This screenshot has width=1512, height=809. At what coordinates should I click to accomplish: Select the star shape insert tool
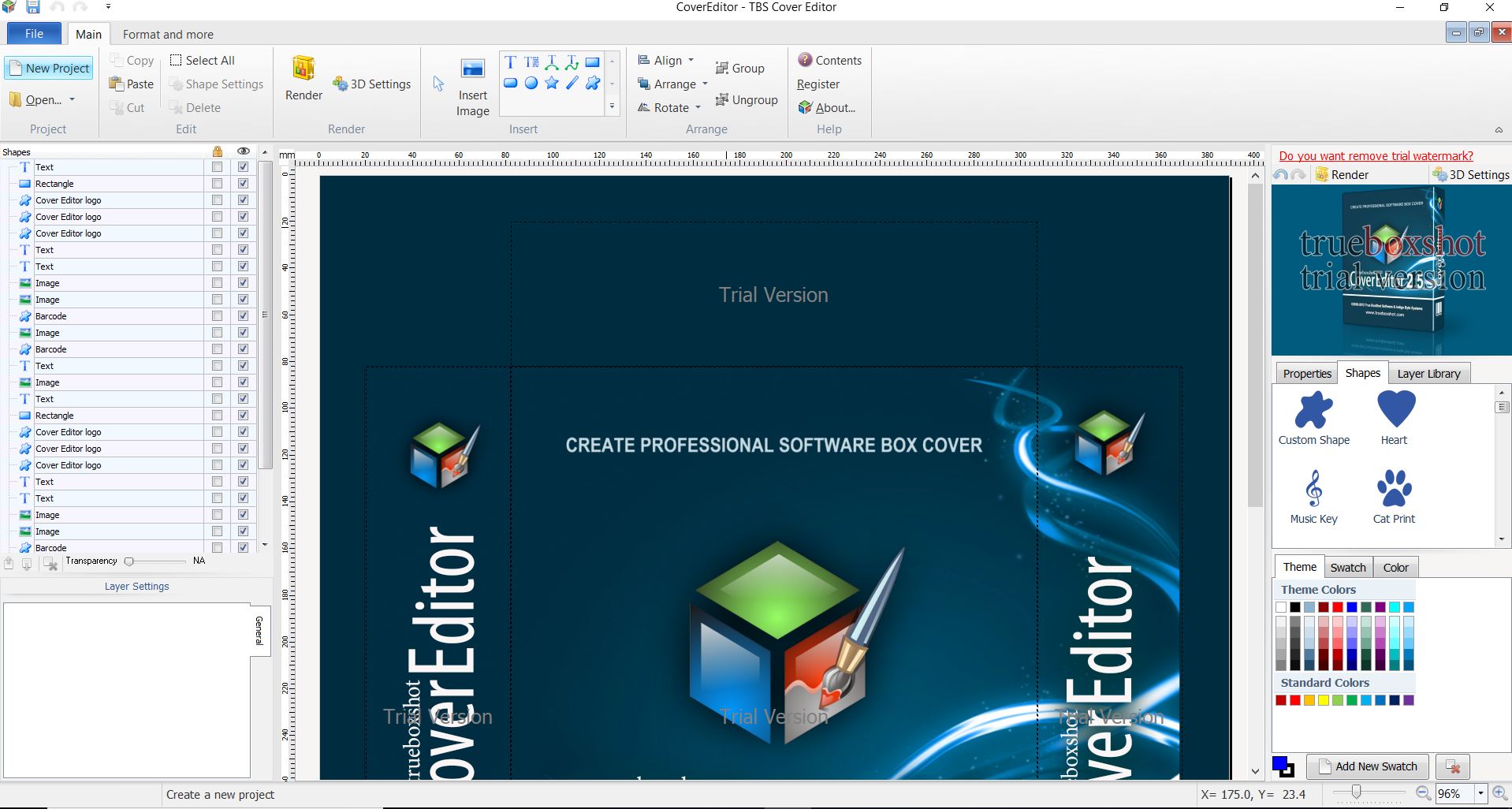click(552, 83)
